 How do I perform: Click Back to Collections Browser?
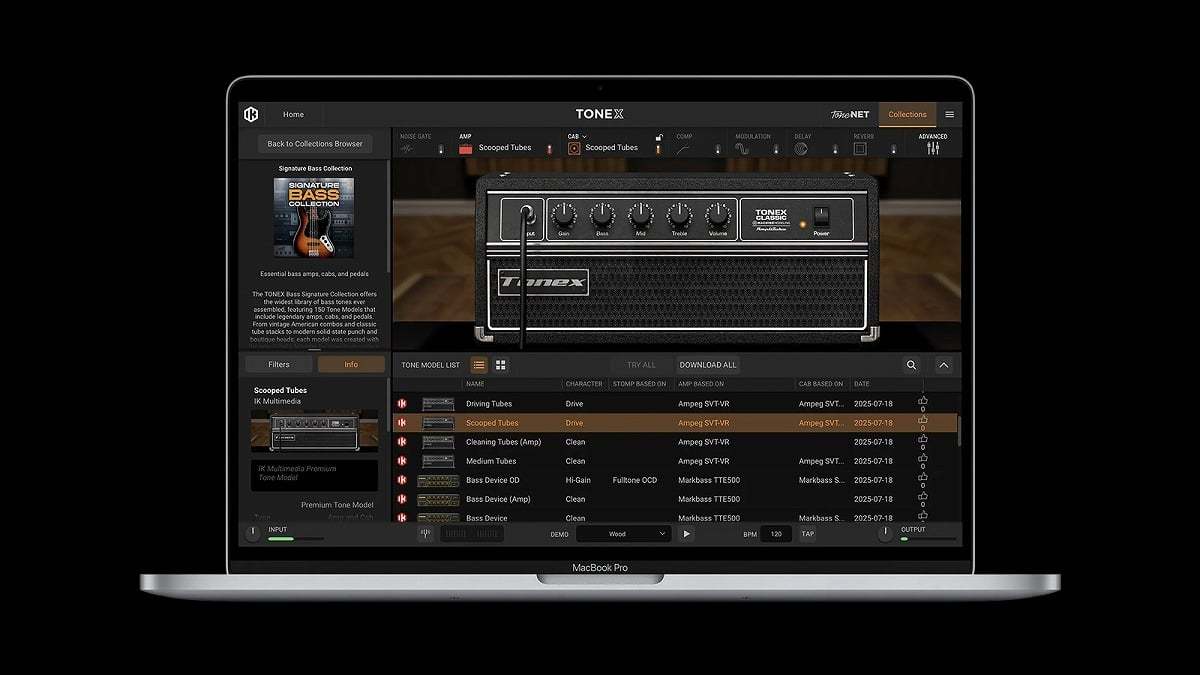(313, 143)
